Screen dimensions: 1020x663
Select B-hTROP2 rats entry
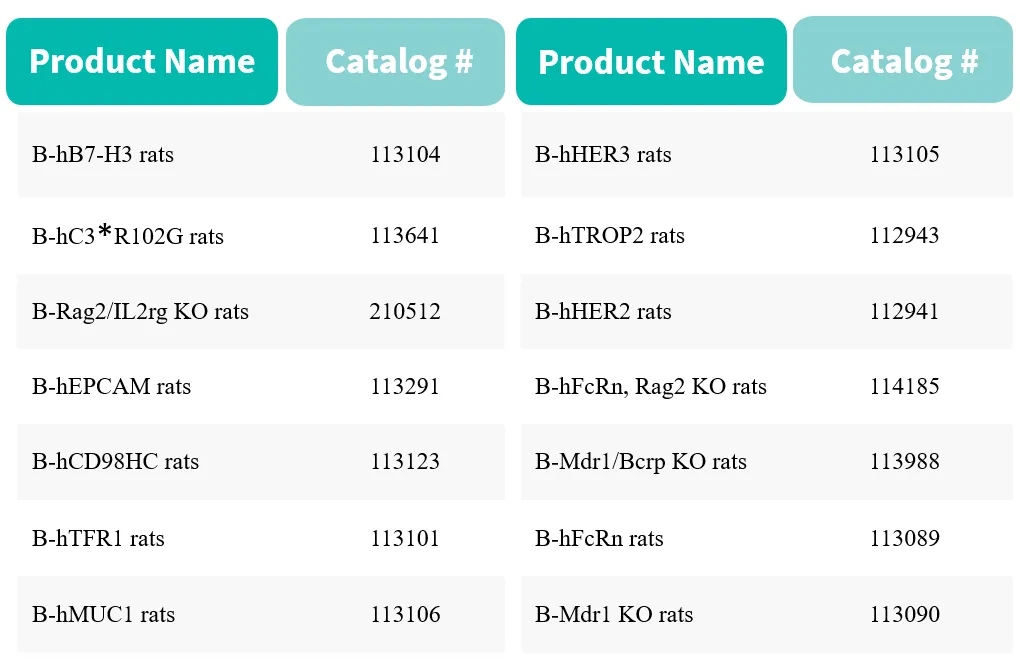(610, 236)
